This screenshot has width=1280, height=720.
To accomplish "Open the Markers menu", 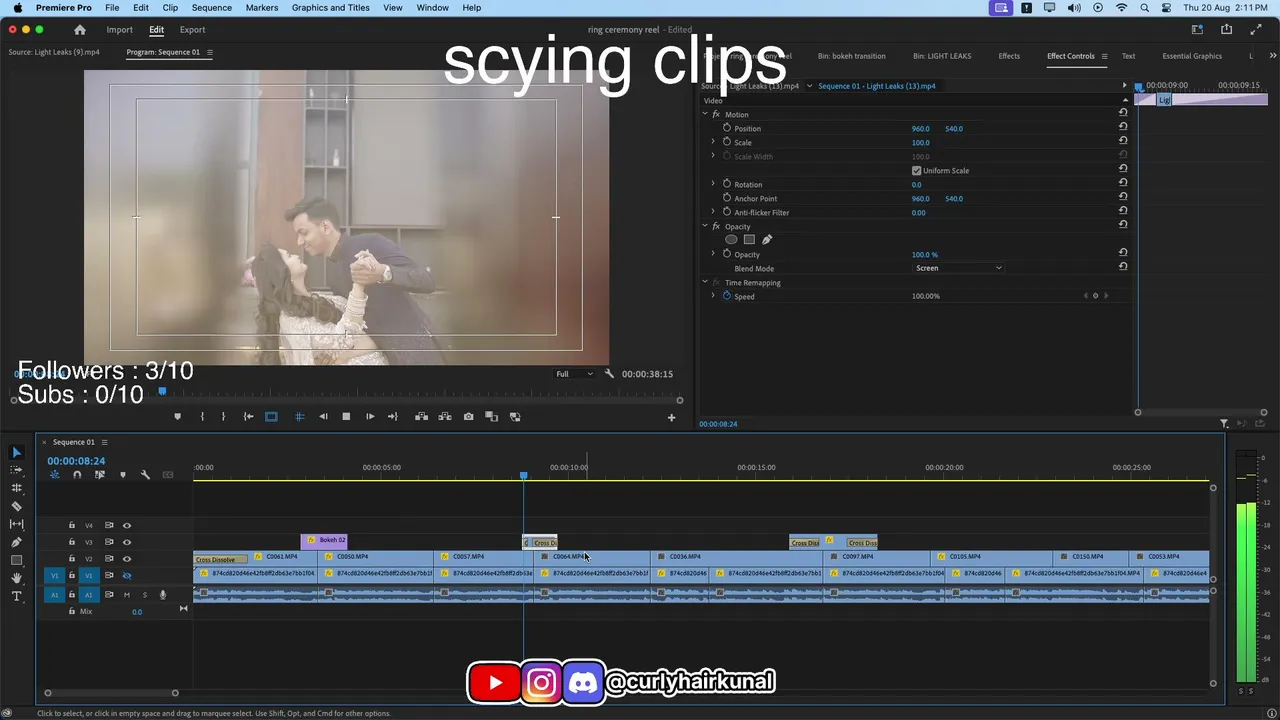I will (262, 8).
